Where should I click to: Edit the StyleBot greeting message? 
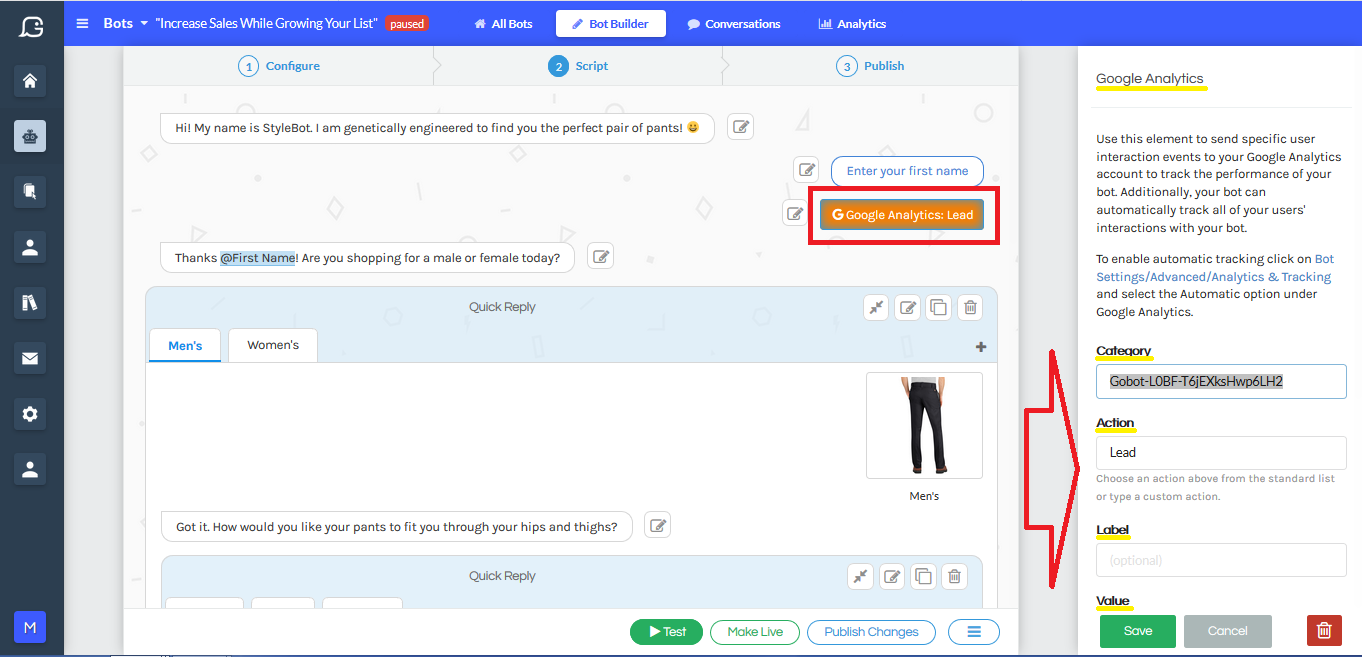[740, 127]
